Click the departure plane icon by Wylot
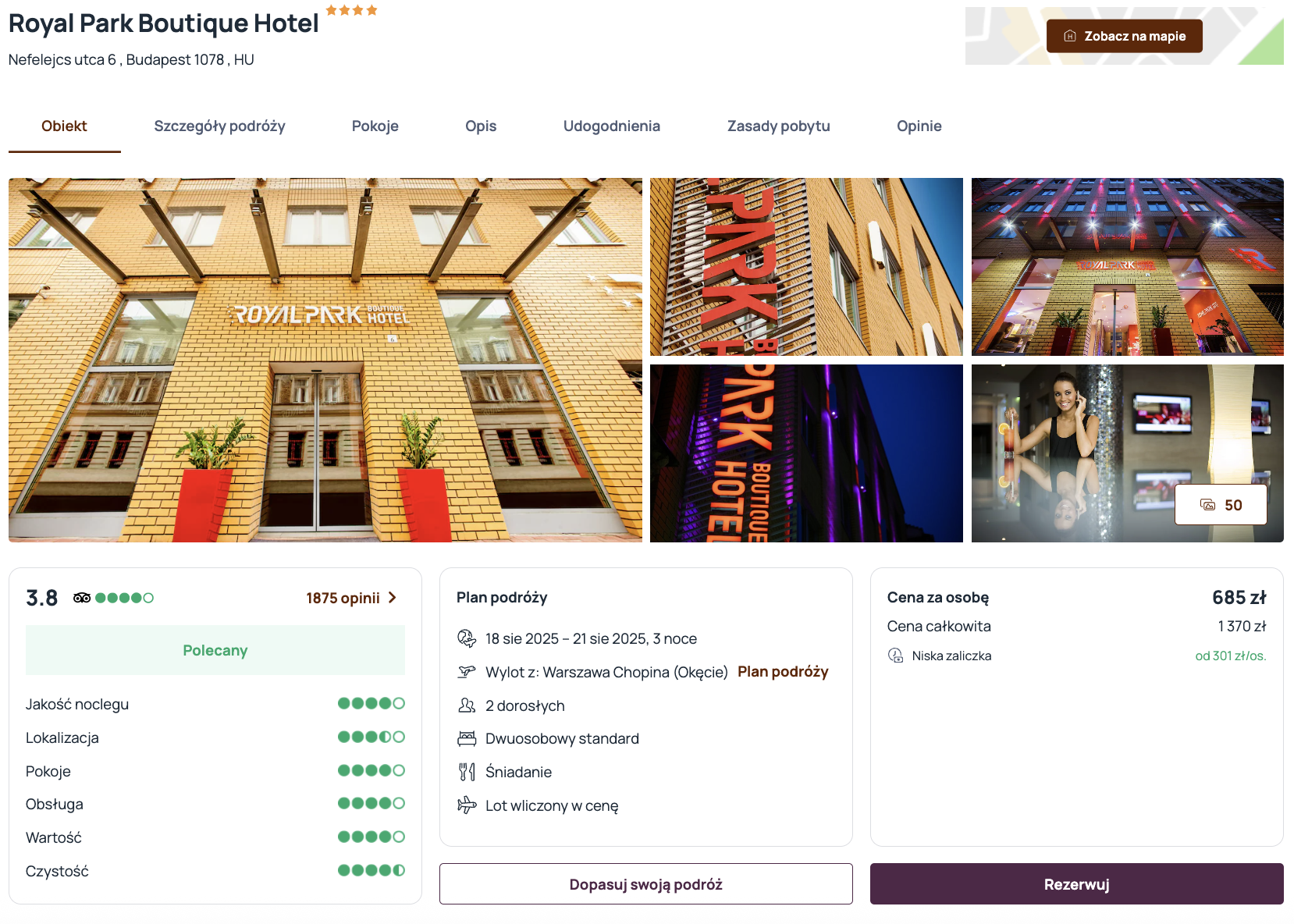1294x924 pixels. [x=467, y=672]
